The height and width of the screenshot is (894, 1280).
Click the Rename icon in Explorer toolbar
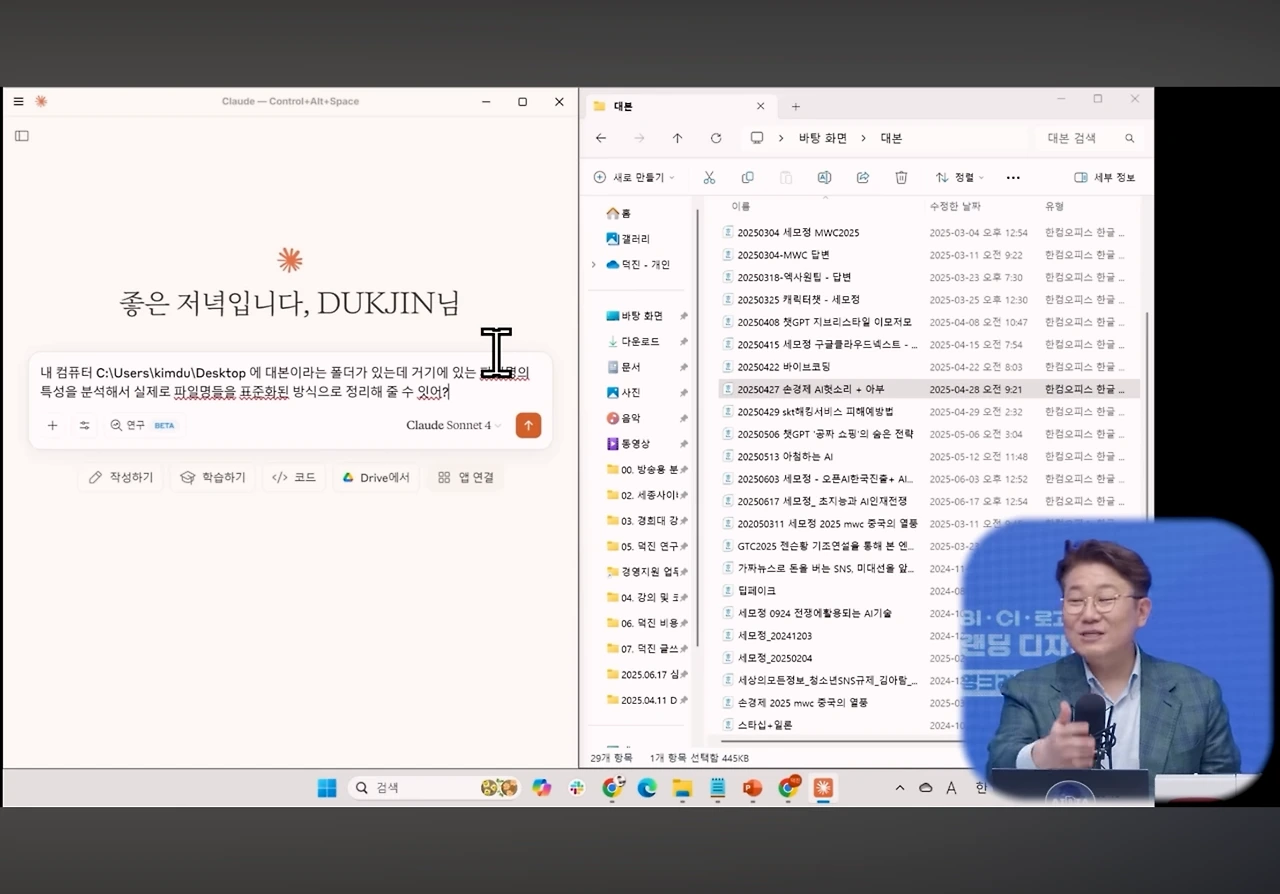(824, 177)
